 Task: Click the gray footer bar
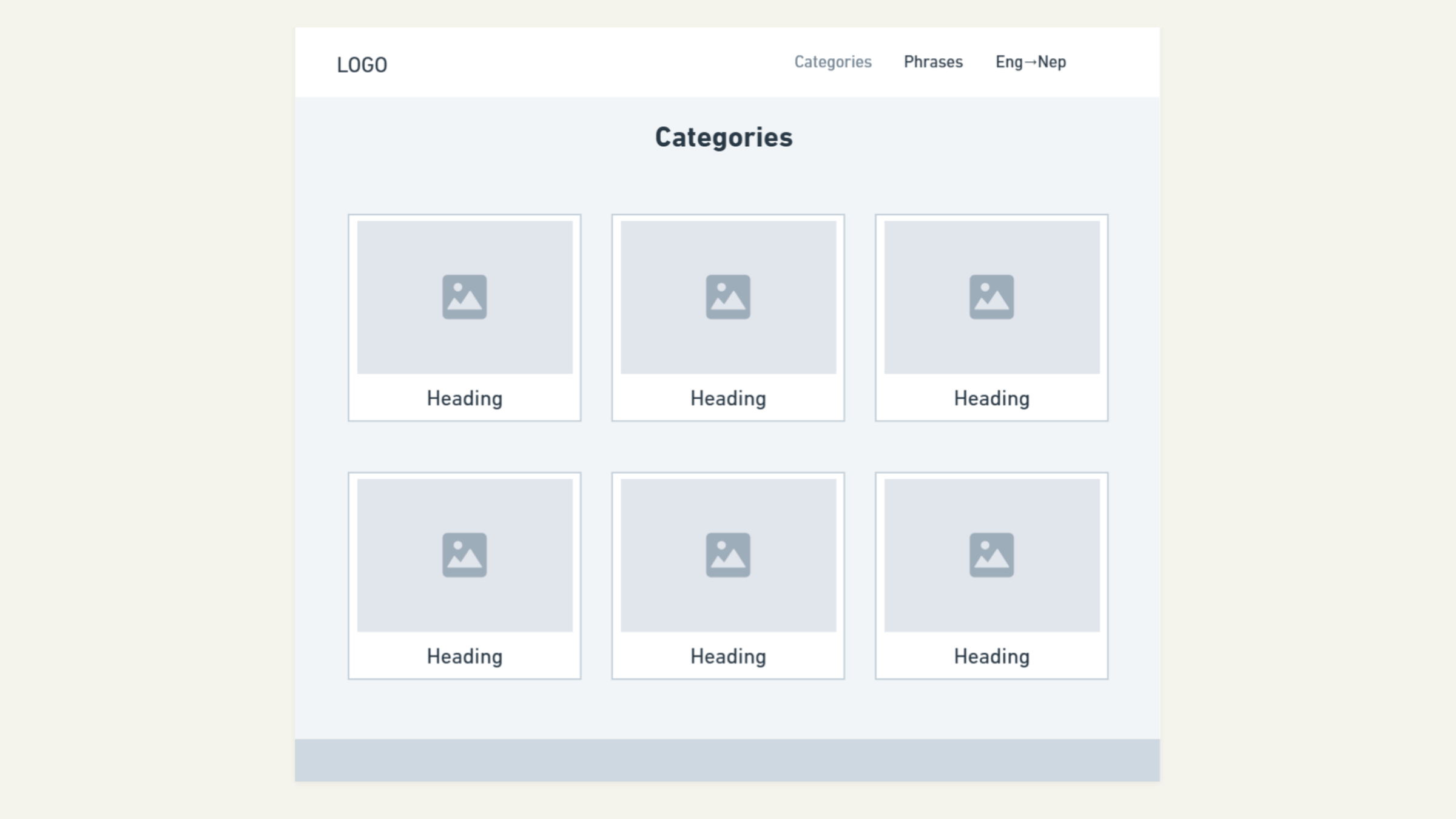click(727, 760)
